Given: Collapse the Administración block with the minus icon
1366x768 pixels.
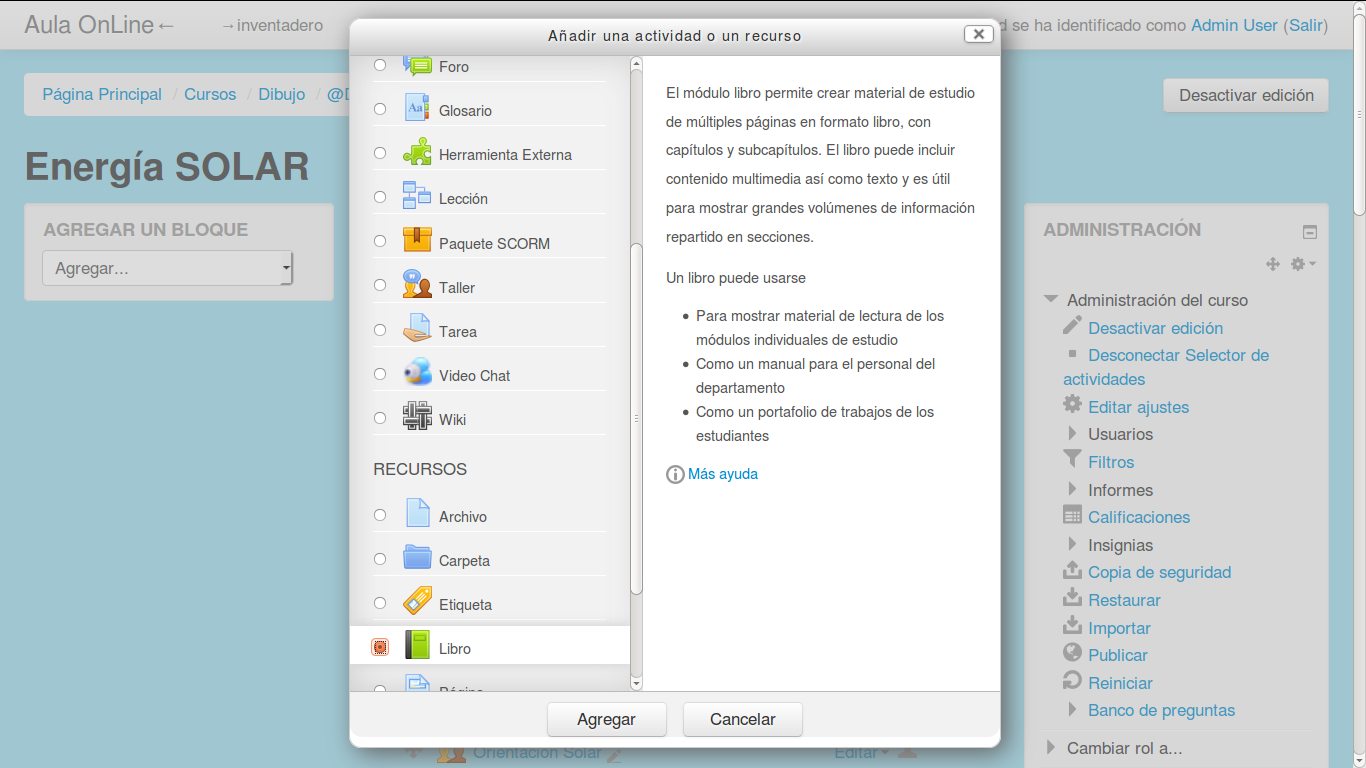Looking at the screenshot, I should pos(1310,233).
